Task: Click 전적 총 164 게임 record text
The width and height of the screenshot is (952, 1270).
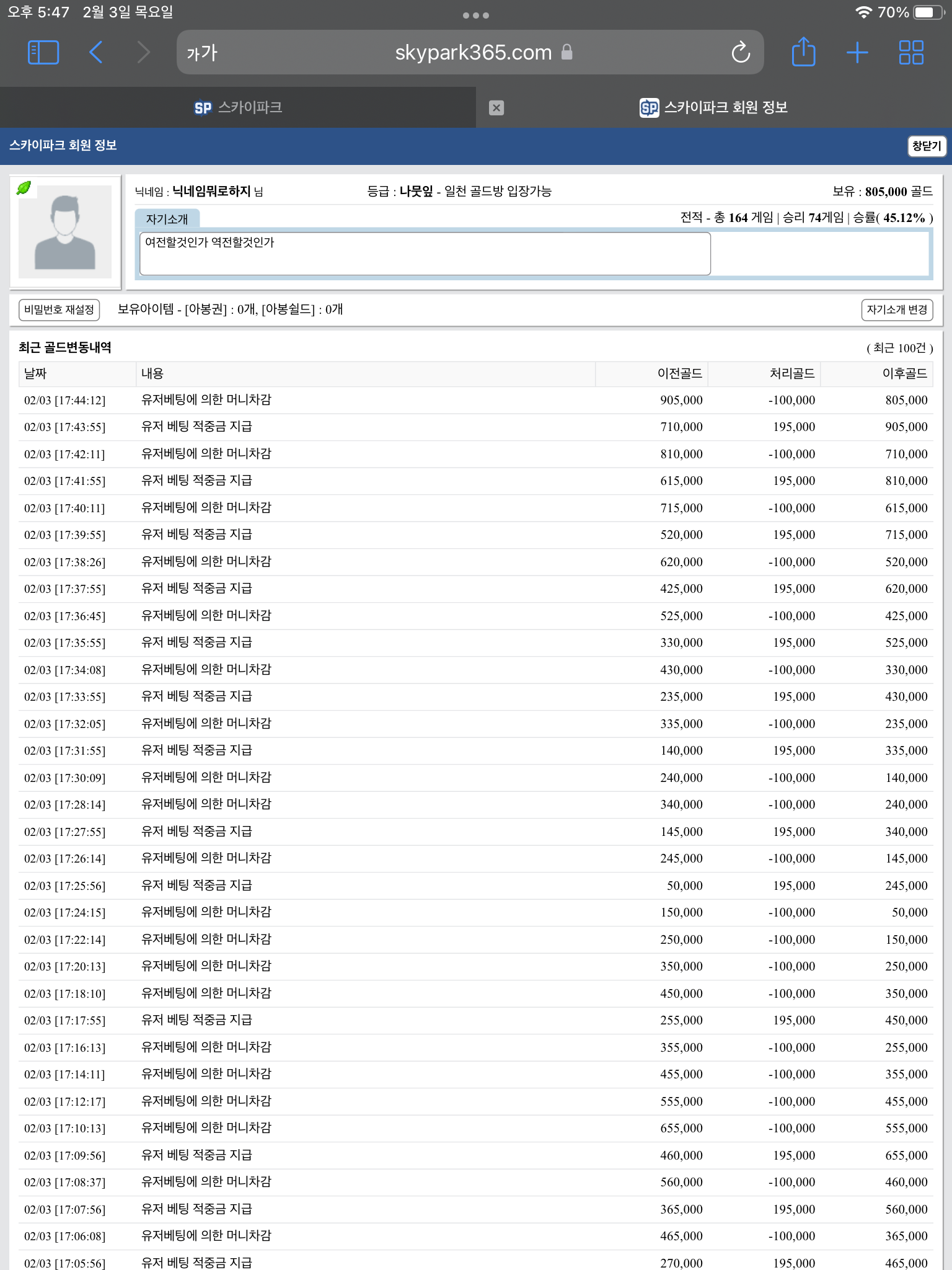Action: tap(726, 218)
